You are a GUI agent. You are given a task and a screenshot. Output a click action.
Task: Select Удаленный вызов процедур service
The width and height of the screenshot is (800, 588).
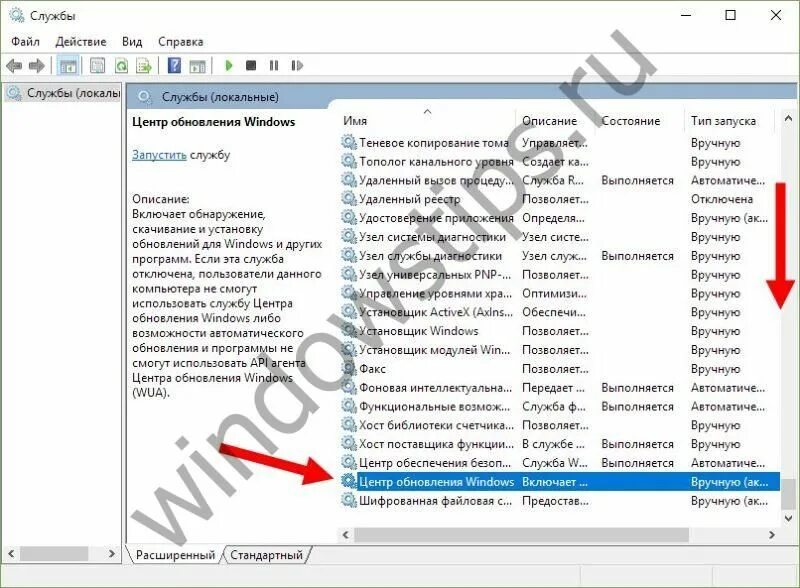560,181
